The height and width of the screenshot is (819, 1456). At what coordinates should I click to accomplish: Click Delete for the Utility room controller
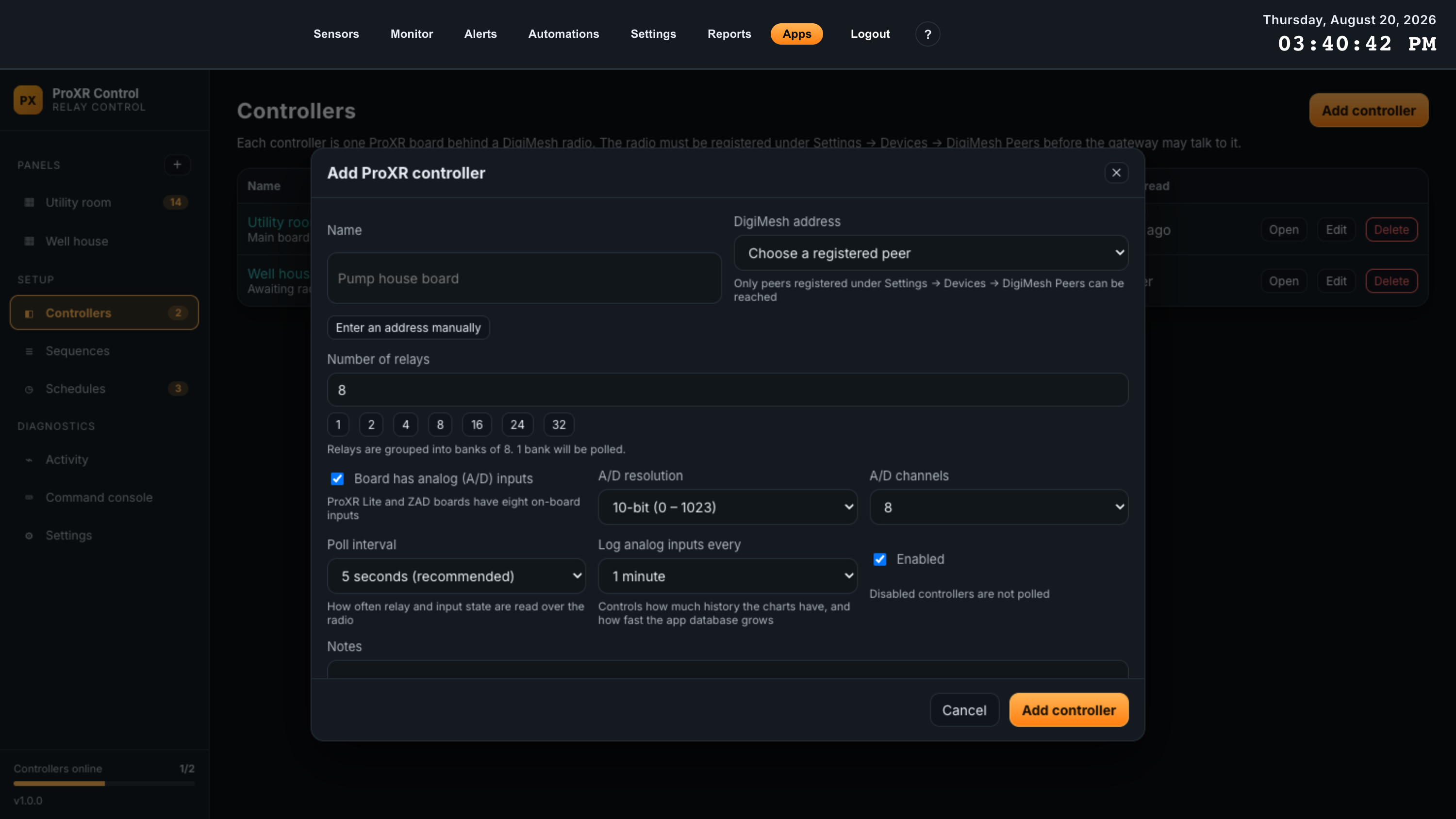pyautogui.click(x=1391, y=229)
